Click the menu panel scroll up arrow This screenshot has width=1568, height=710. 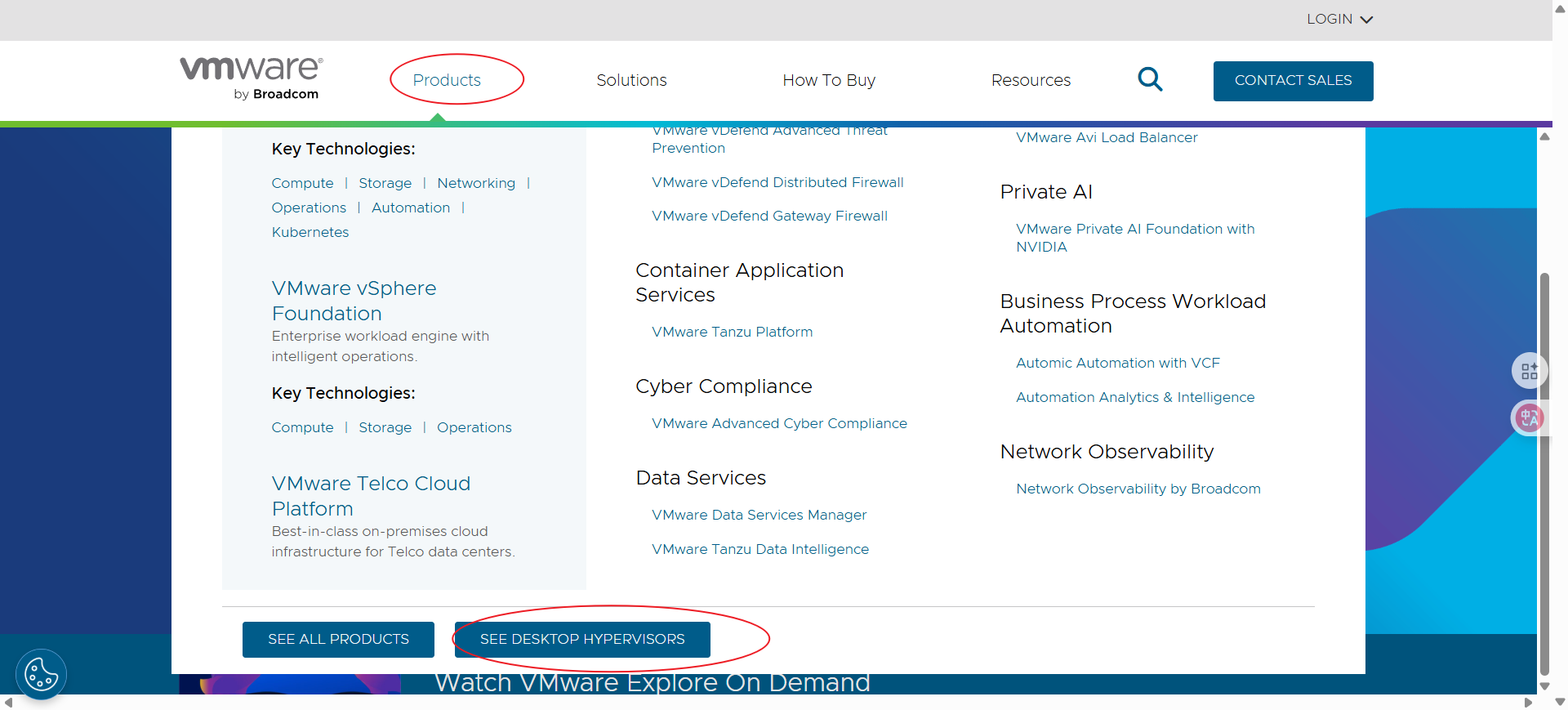click(1544, 136)
